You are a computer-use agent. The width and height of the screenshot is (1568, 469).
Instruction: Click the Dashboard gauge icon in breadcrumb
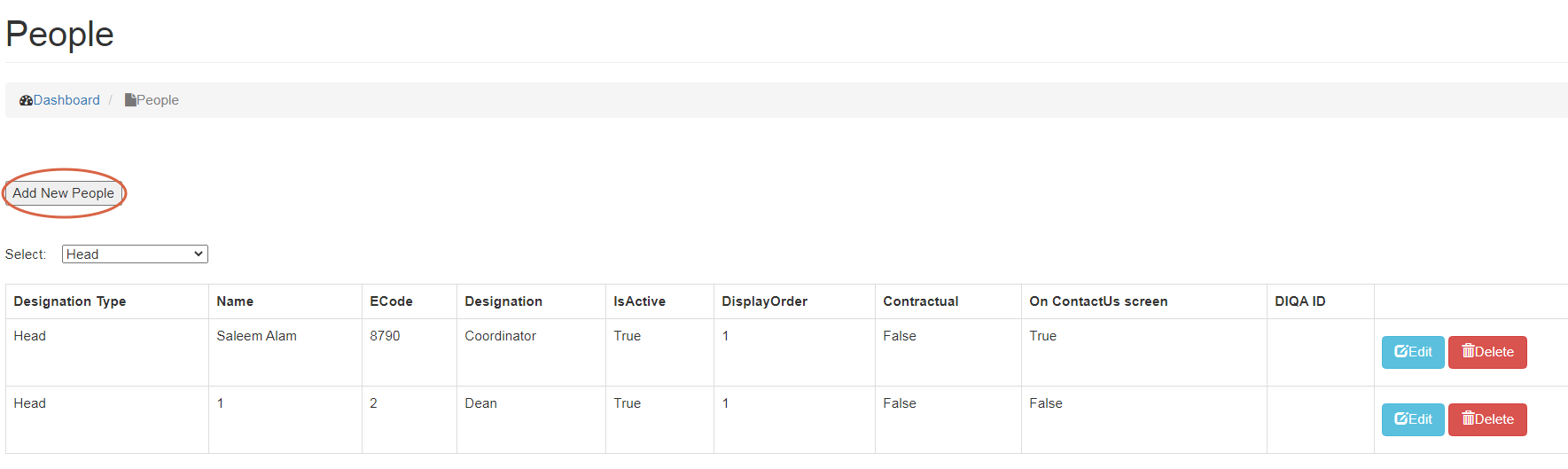(x=26, y=100)
